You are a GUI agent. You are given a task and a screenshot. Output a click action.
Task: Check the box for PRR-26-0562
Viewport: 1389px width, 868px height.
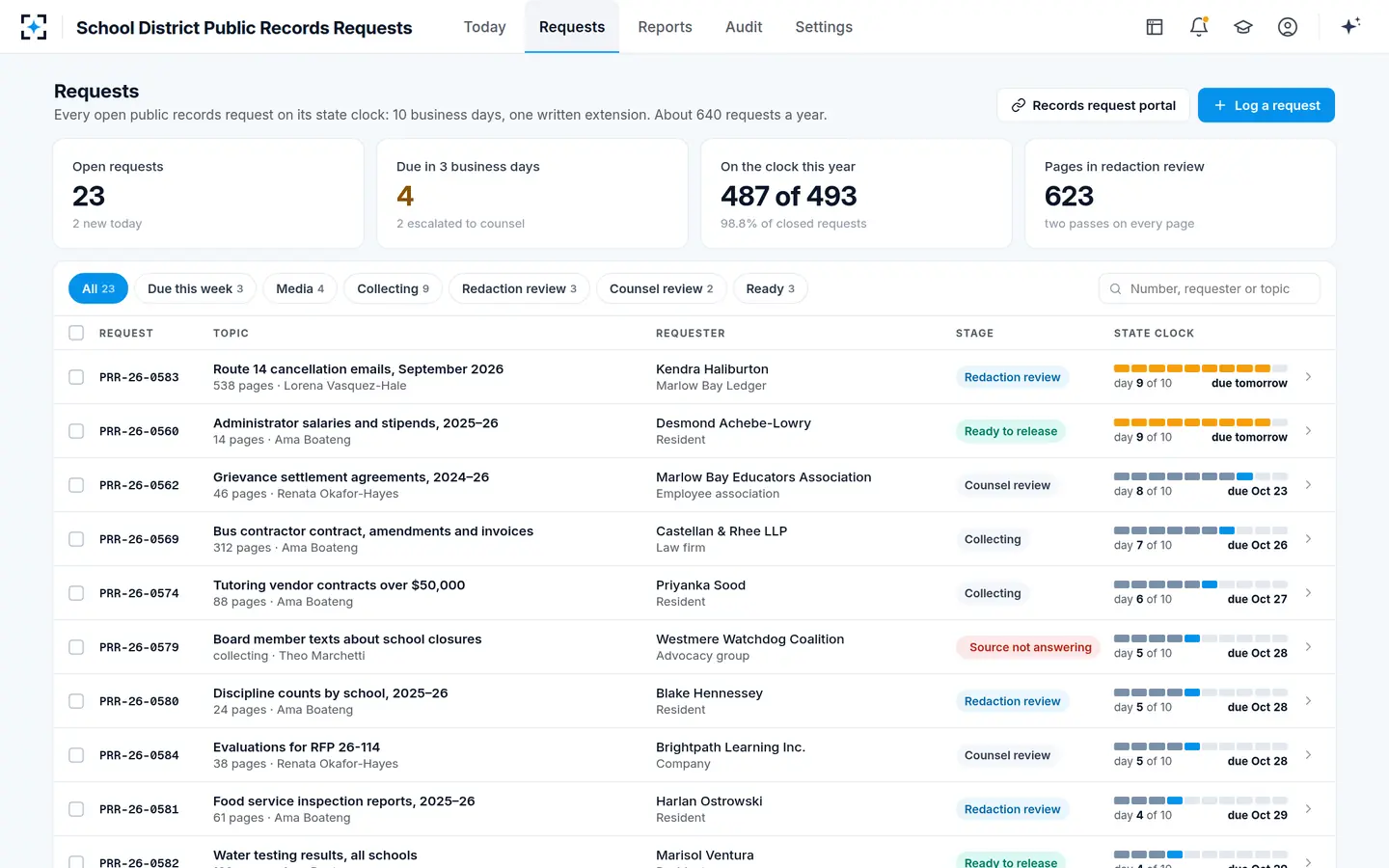click(76, 485)
